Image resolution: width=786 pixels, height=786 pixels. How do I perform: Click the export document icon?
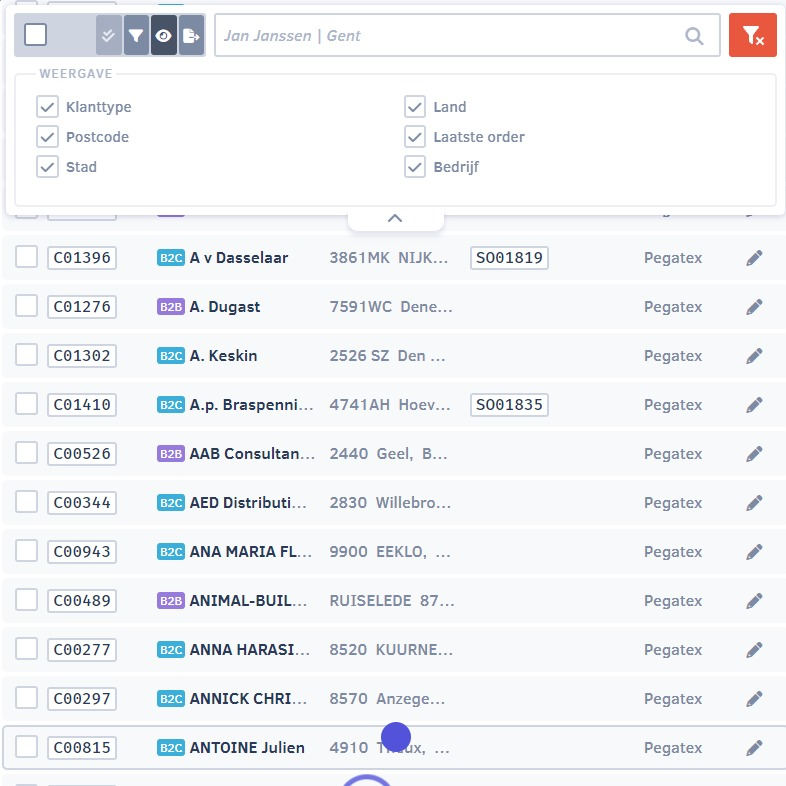pyautogui.click(x=191, y=35)
